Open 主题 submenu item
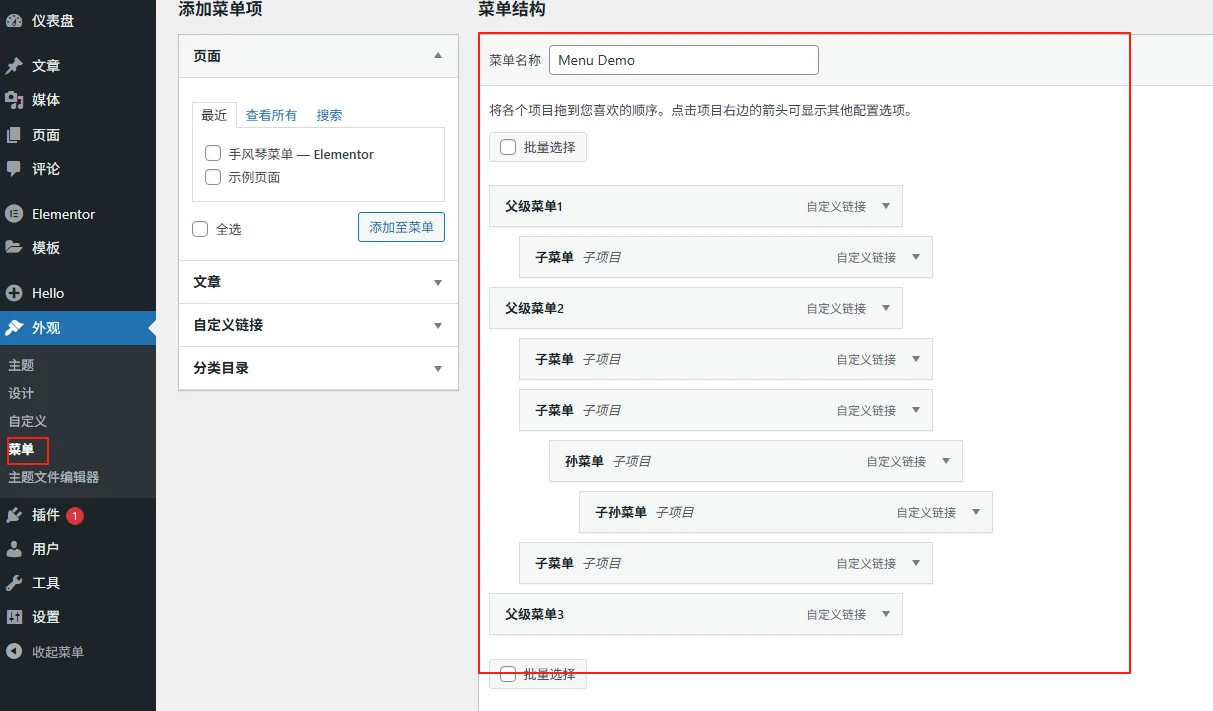This screenshot has width=1213, height=711. [21, 365]
